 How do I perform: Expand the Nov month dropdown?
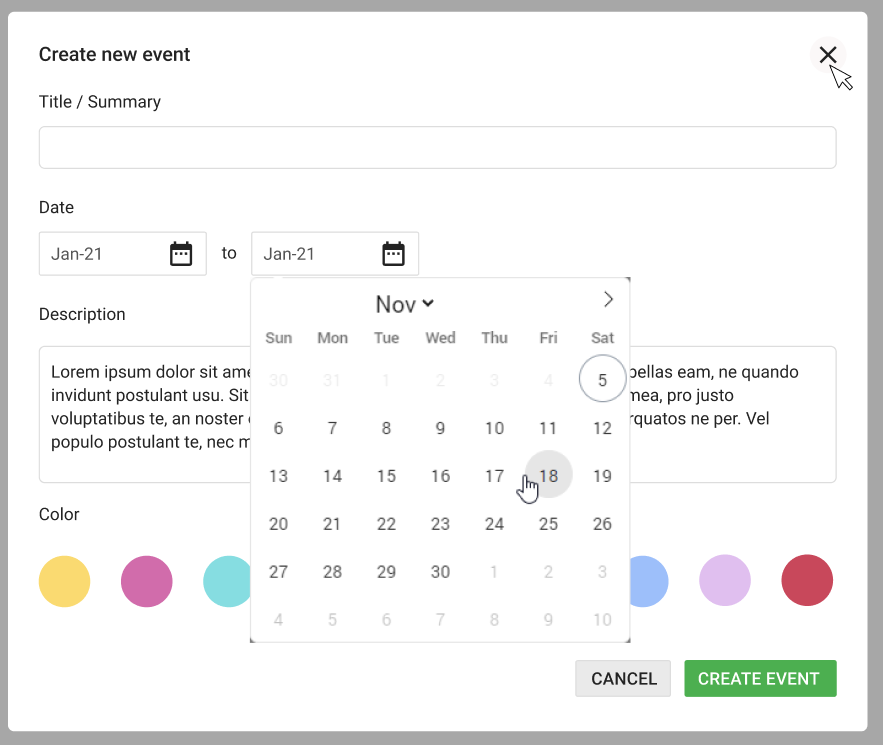pyautogui.click(x=405, y=304)
